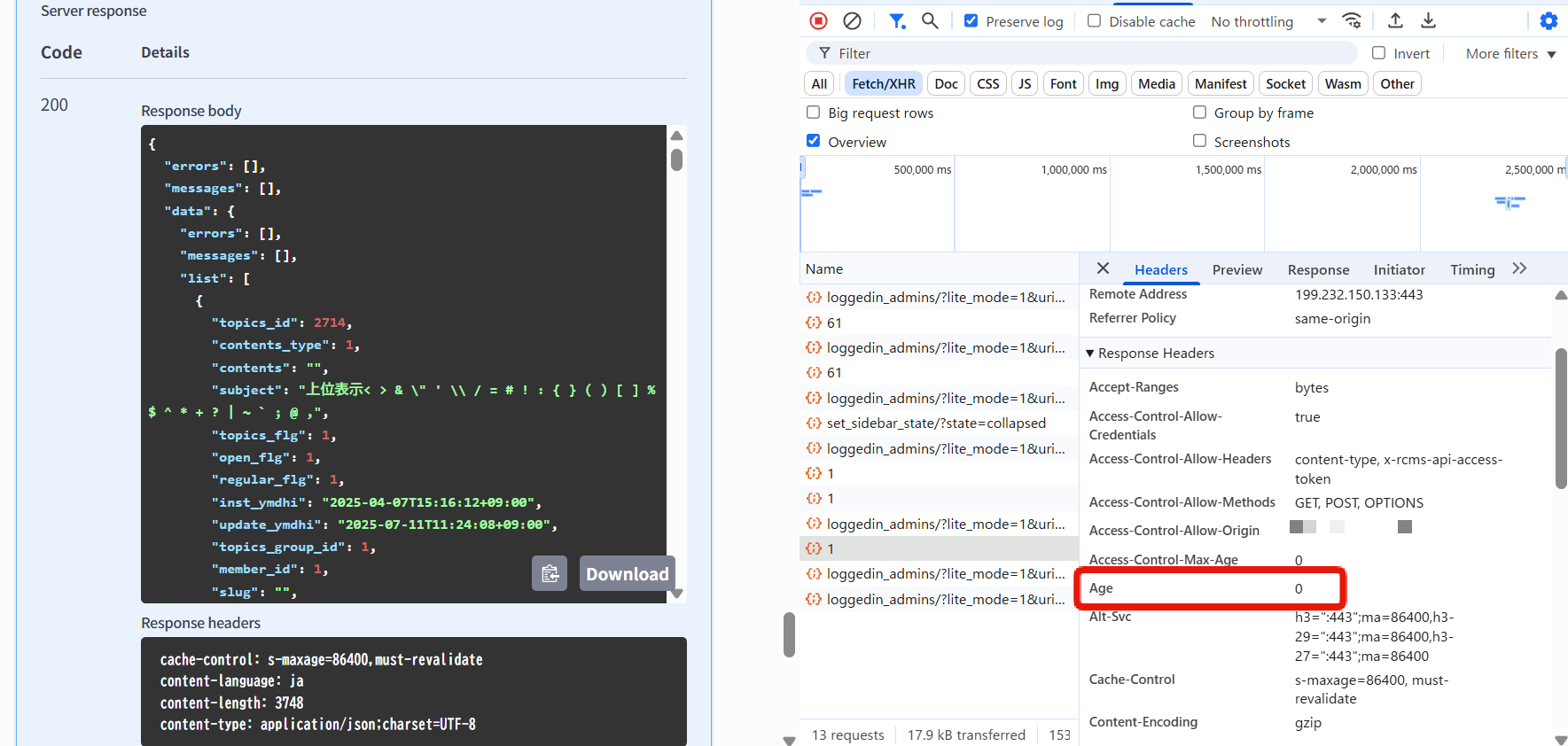The height and width of the screenshot is (746, 1568).
Task: Toggle the network filter funnel icon
Action: coord(897,20)
